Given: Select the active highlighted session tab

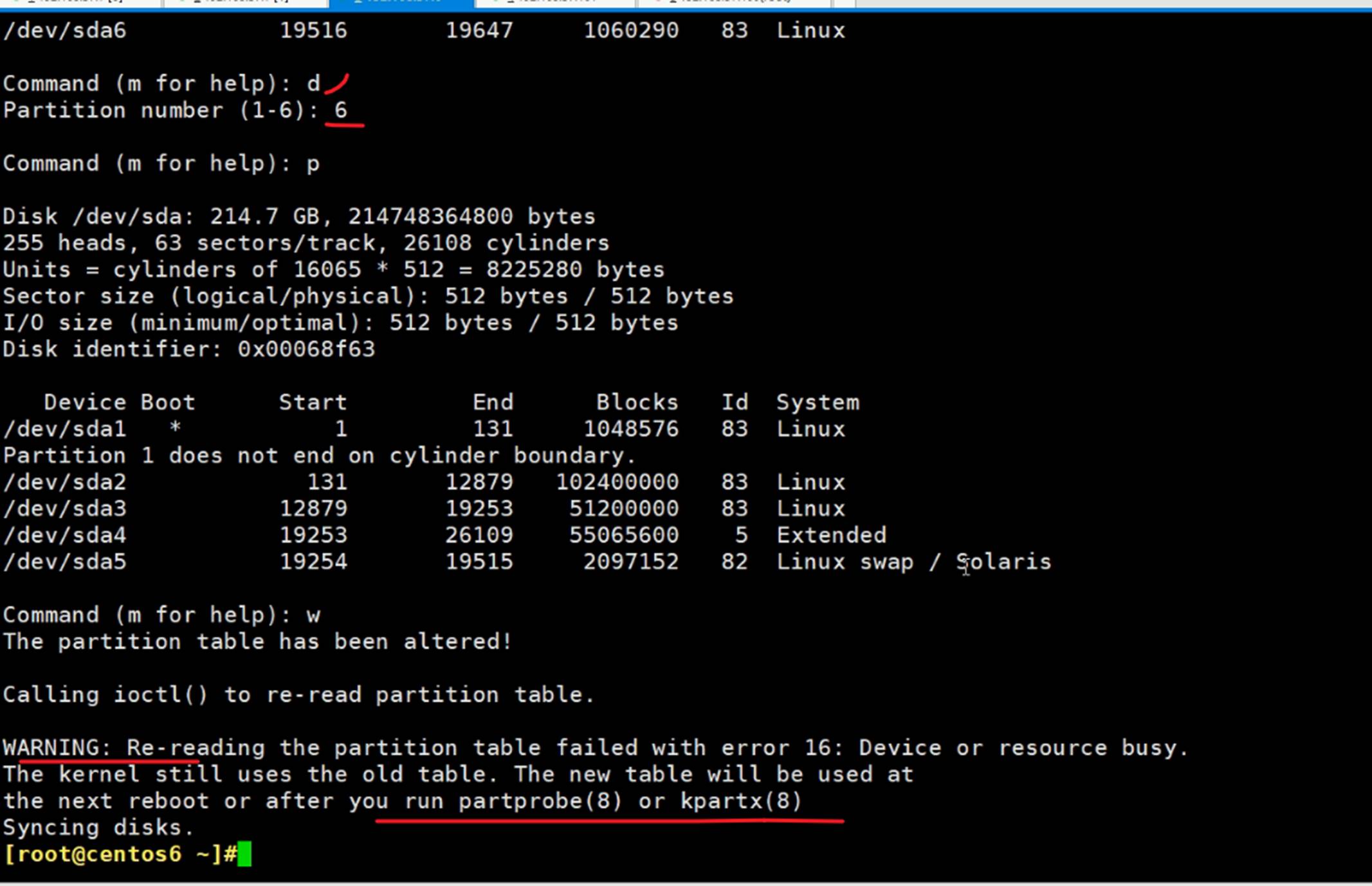Looking at the screenshot, I should point(400,3).
